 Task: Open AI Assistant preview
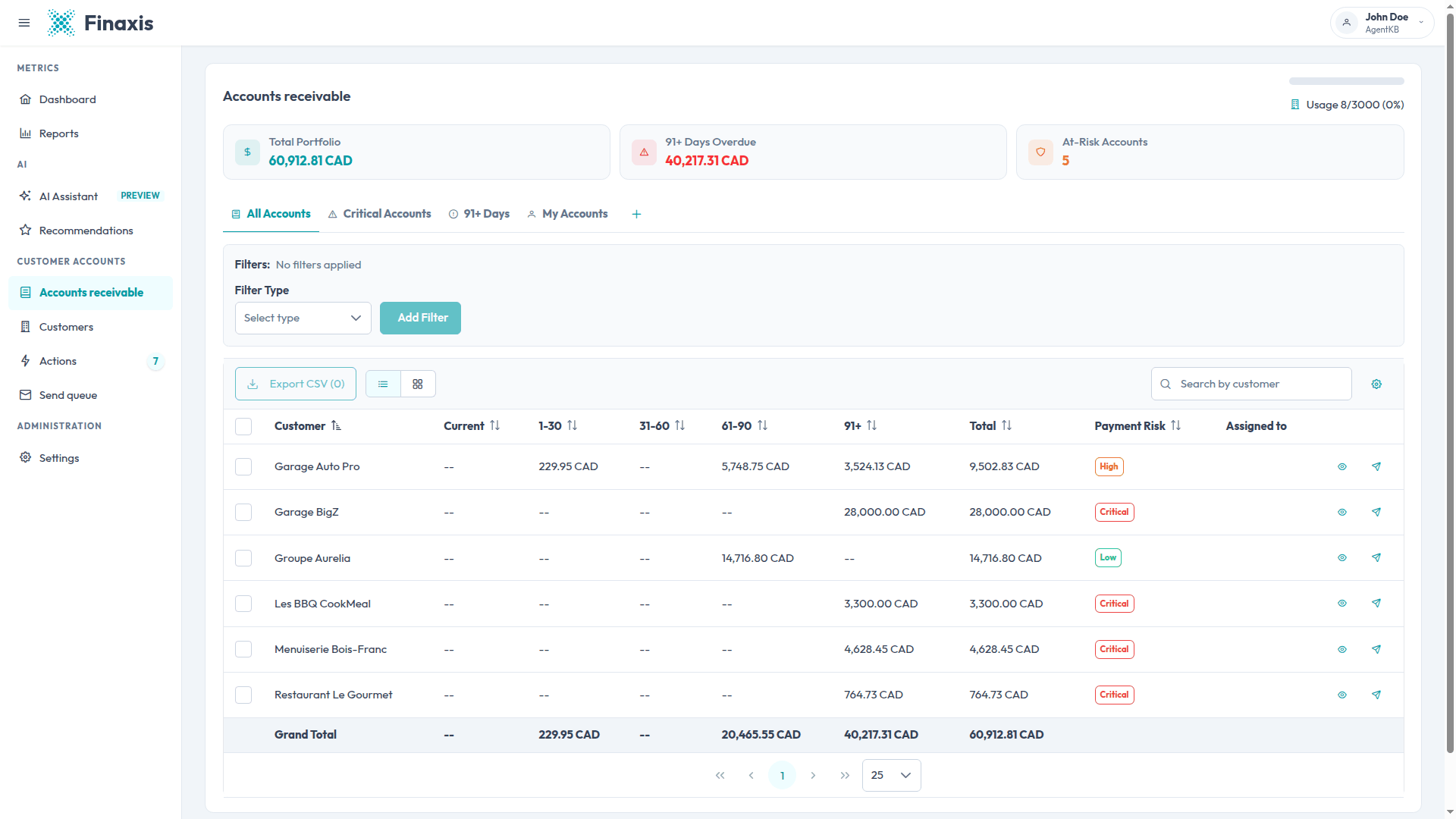pos(90,196)
